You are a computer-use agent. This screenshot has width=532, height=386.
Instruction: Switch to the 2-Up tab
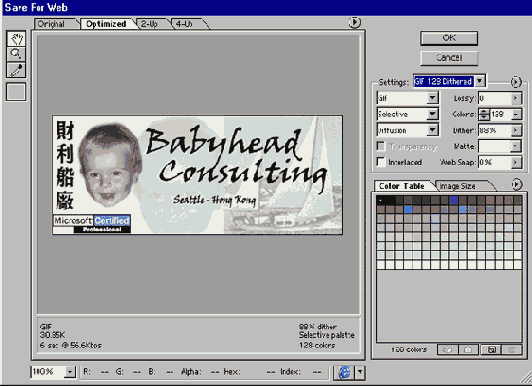[153, 24]
